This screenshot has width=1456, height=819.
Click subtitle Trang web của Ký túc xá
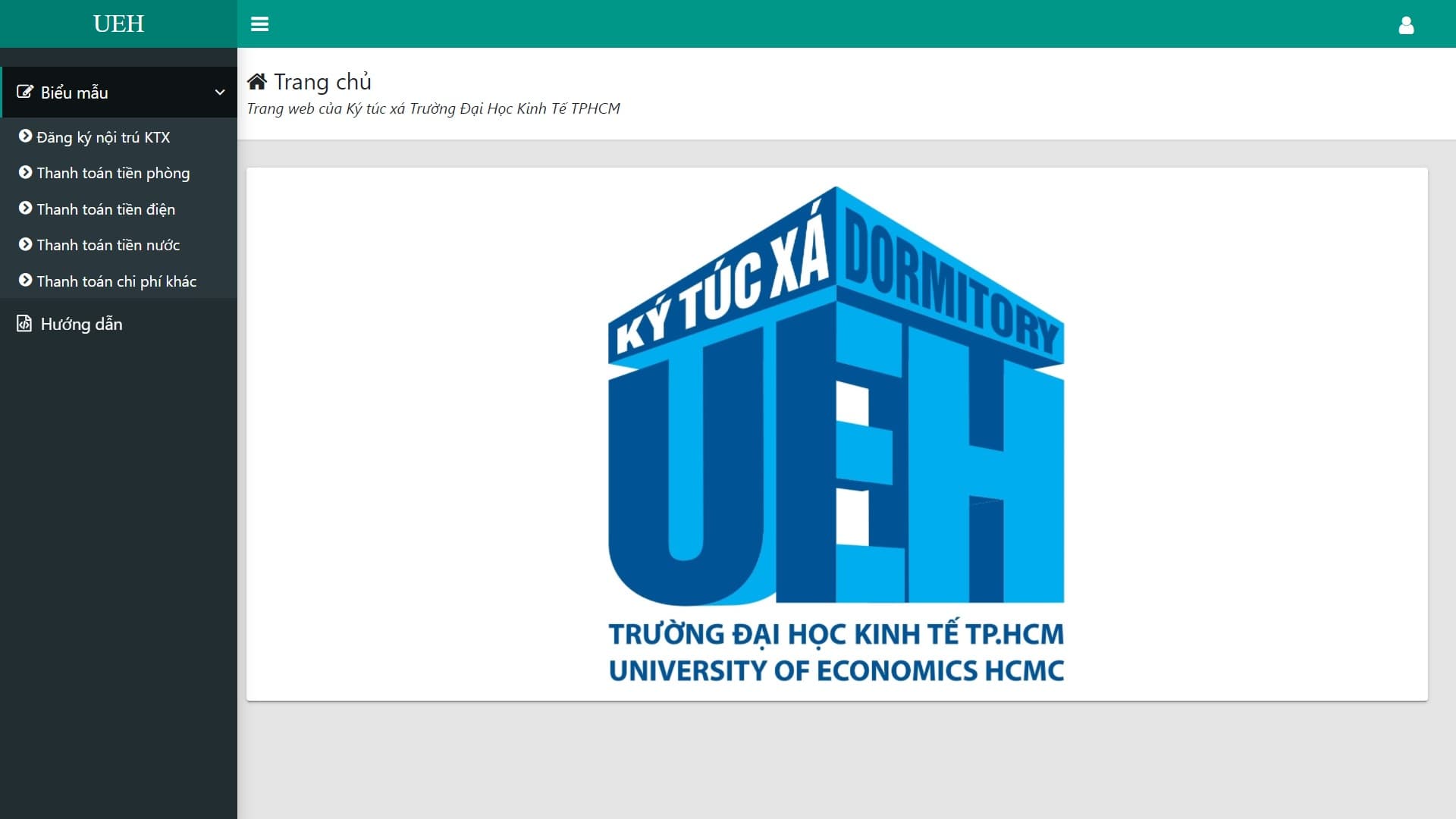point(433,108)
